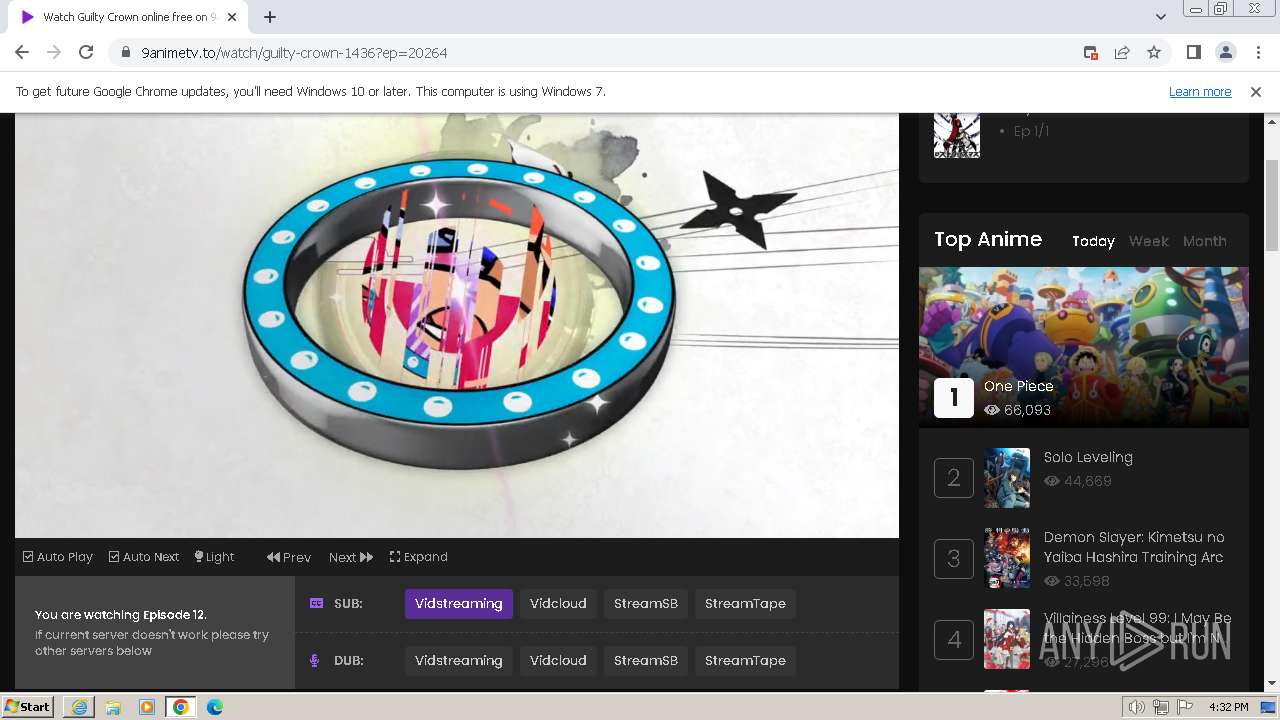This screenshot has width=1280, height=720.
Task: Open the Chrome side panel
Action: click(x=1193, y=53)
